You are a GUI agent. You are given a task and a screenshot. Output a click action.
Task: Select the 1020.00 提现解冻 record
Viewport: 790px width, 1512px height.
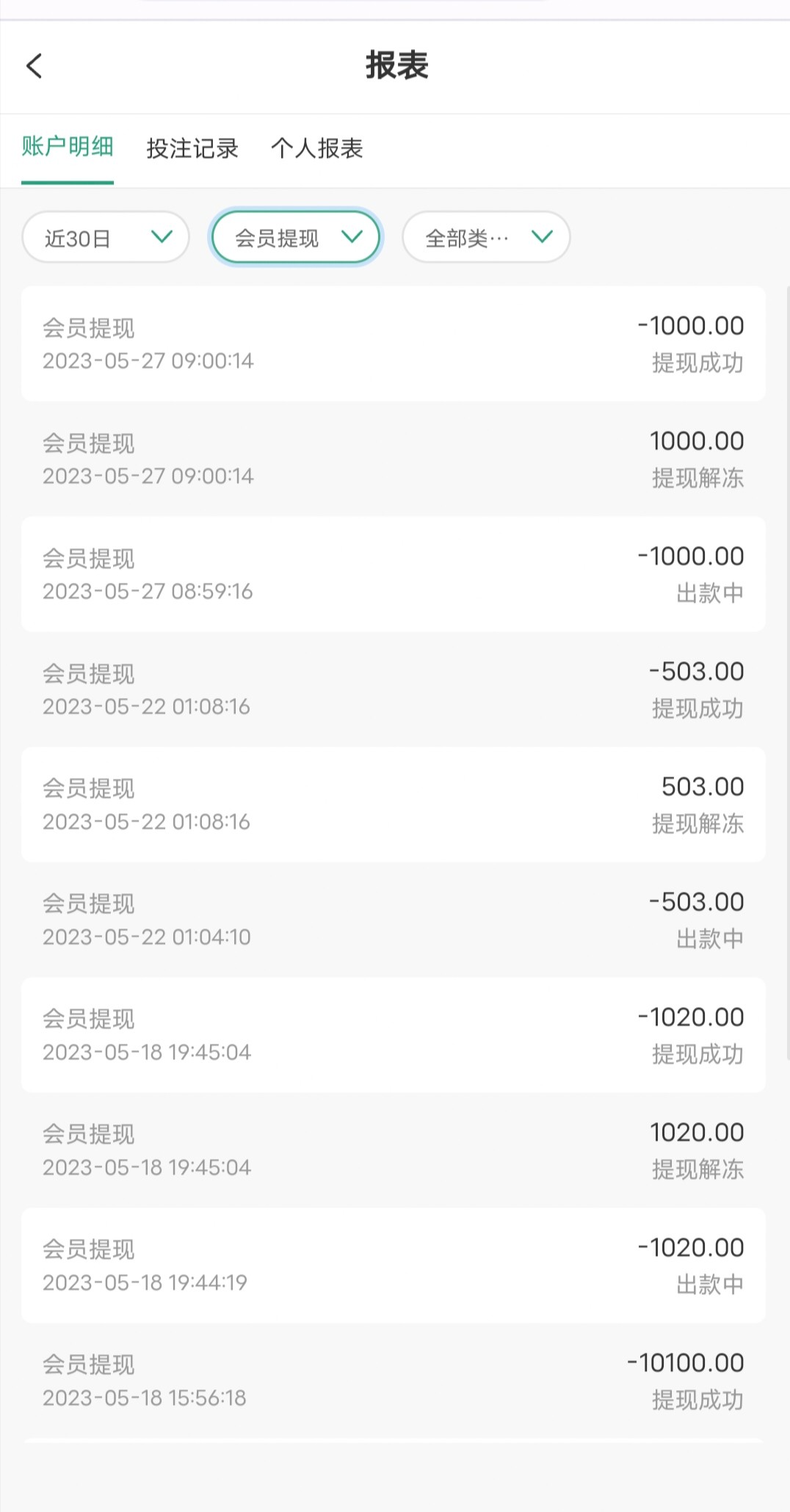pyautogui.click(x=394, y=1150)
